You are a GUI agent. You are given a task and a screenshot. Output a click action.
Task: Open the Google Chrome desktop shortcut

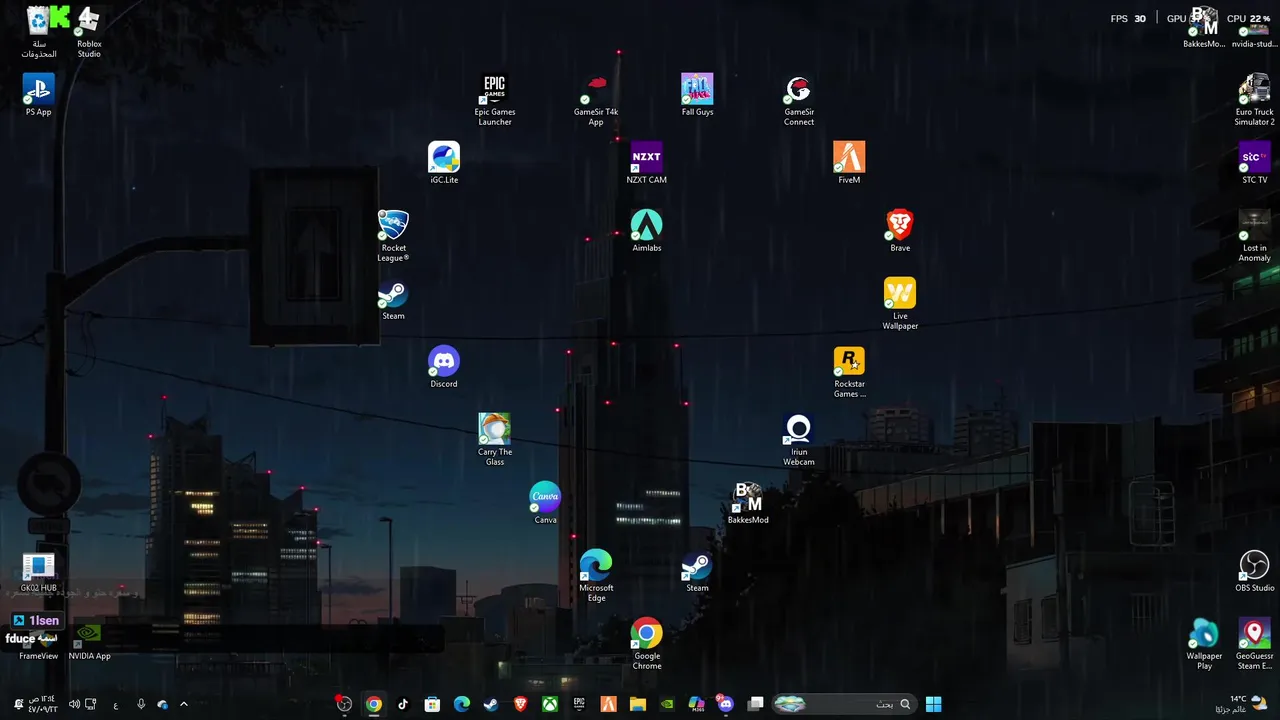click(x=646, y=643)
